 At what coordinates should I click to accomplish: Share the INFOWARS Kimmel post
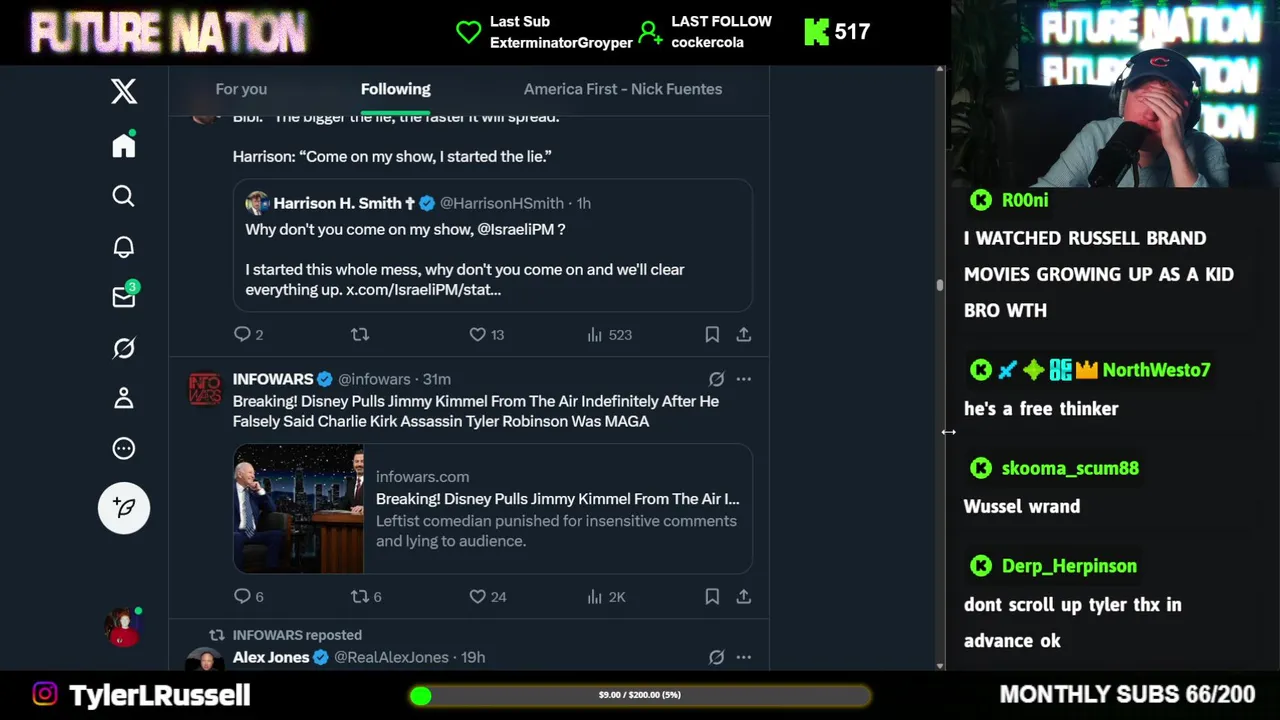[x=744, y=596]
